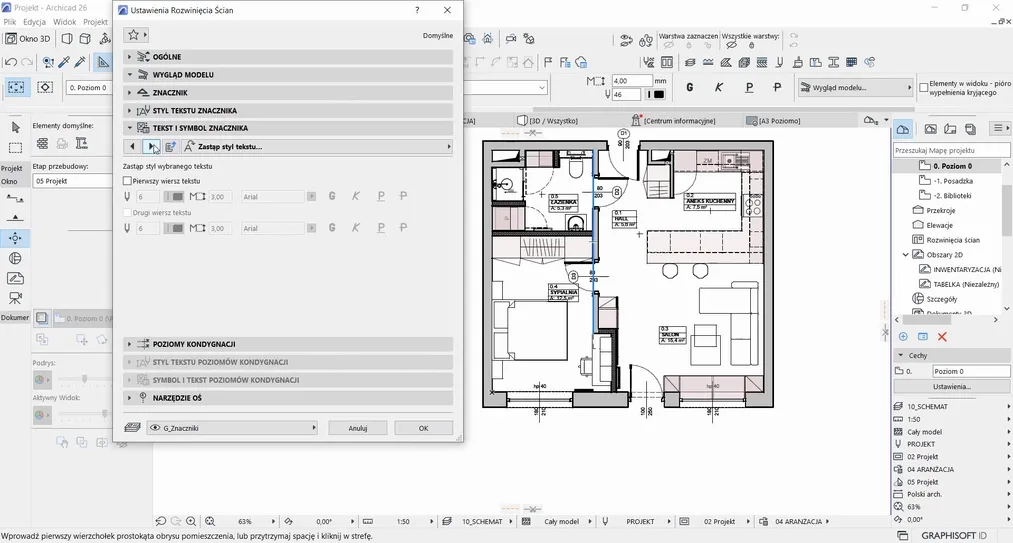Toggle Bold text G icon in info box
Image resolution: width=1013 pixels, height=543 pixels.
[x=690, y=88]
